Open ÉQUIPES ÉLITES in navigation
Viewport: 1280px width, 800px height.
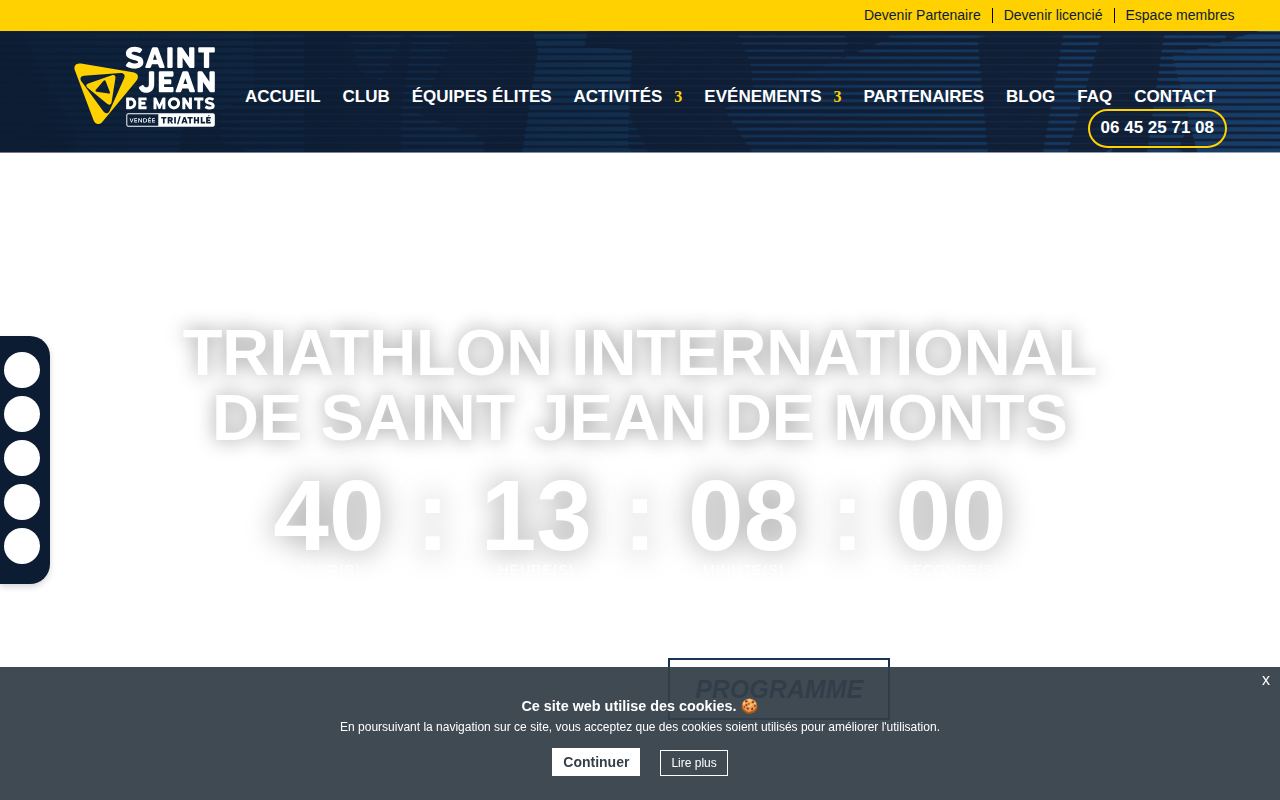click(482, 97)
